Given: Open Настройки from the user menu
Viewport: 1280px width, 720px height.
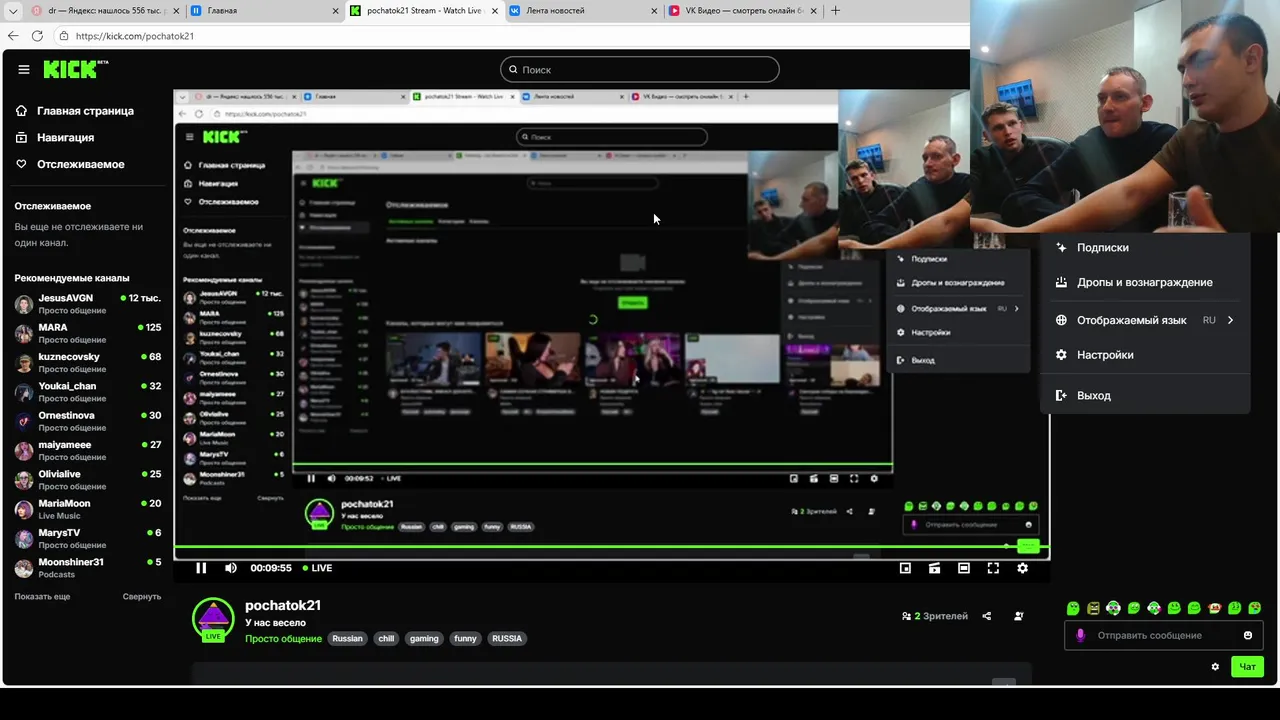Looking at the screenshot, I should [1145, 355].
